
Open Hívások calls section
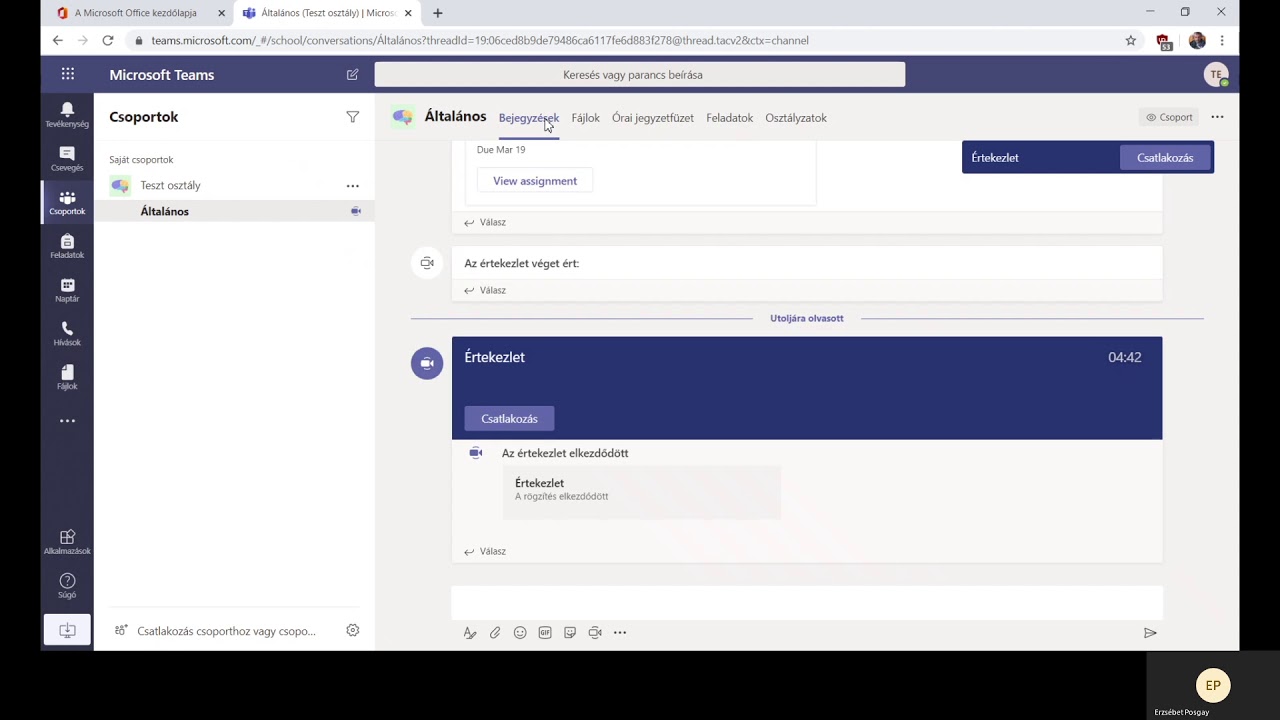(x=67, y=334)
